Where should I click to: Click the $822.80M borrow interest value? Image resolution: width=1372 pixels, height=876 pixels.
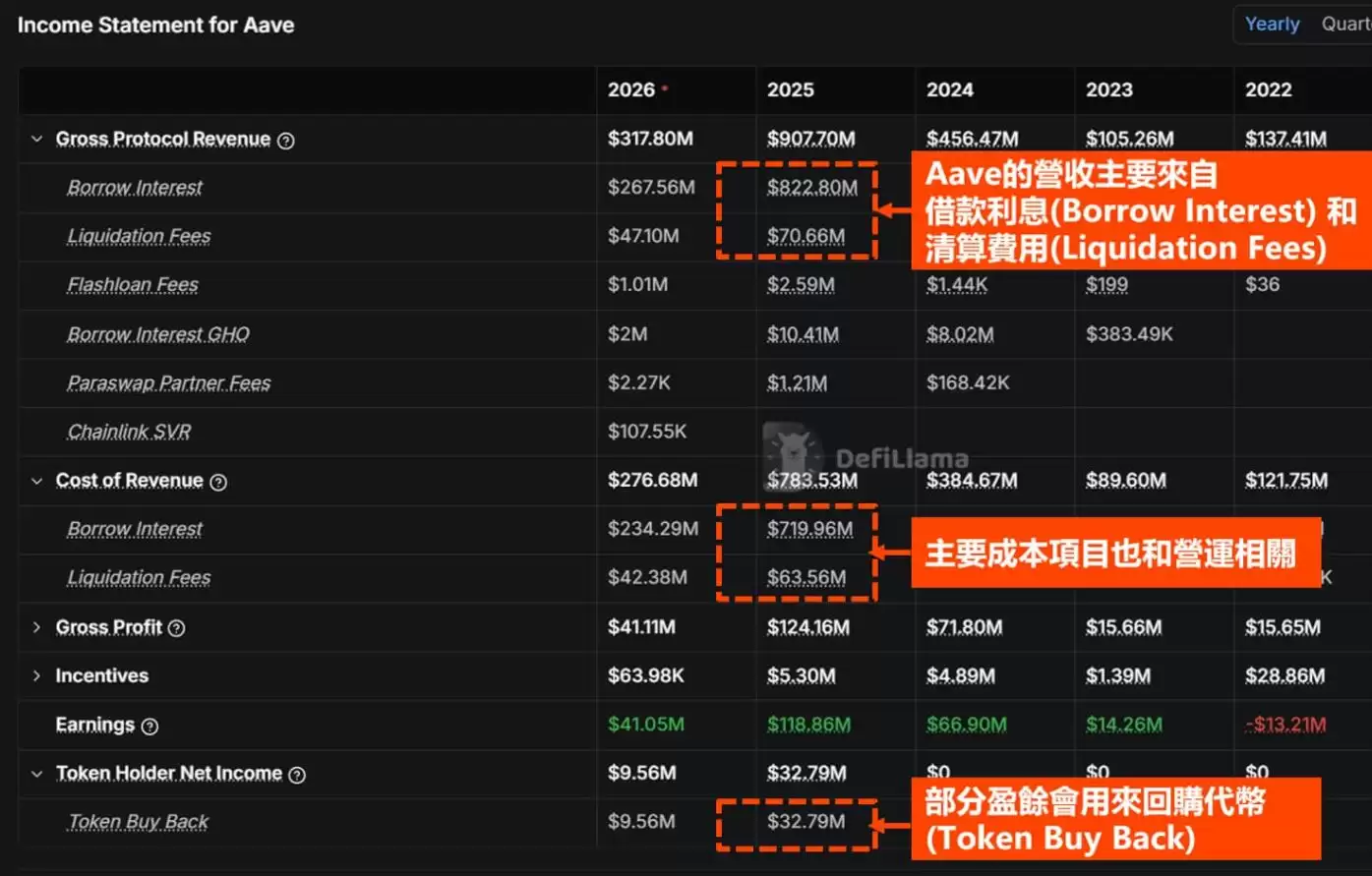click(812, 187)
